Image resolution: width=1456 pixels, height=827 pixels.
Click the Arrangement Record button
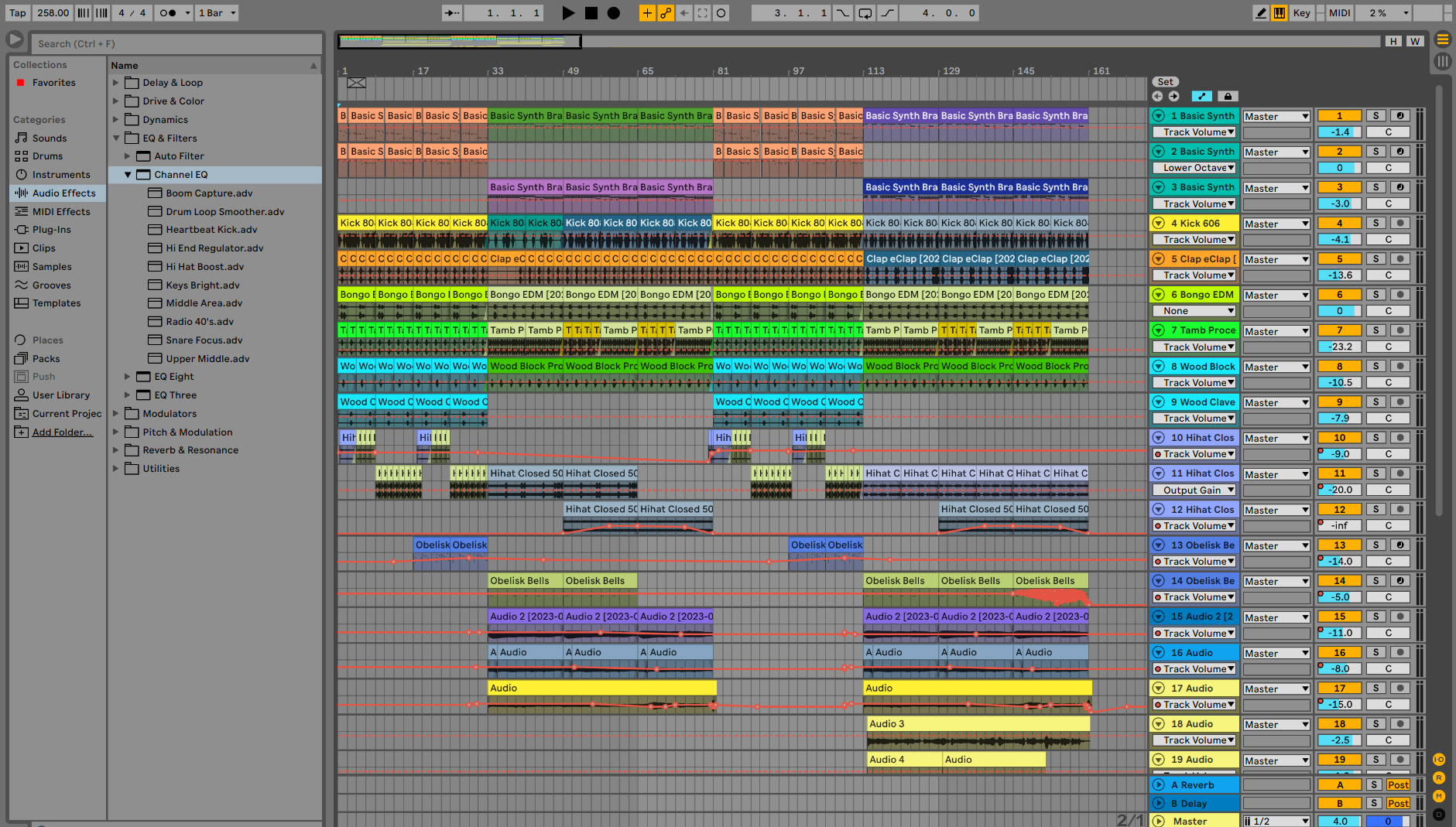click(x=613, y=13)
